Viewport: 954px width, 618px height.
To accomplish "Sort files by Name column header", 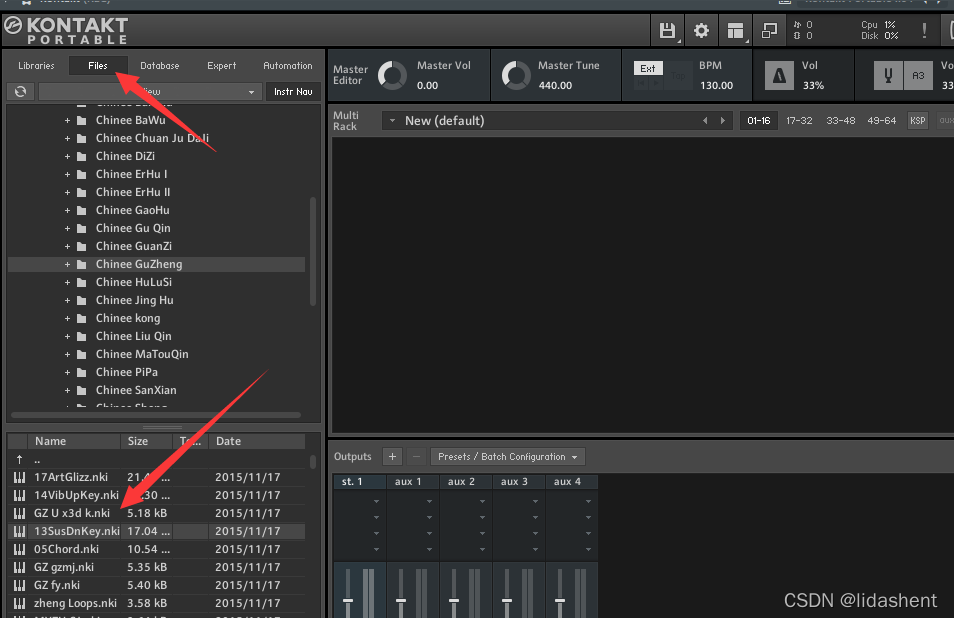I will [x=74, y=441].
